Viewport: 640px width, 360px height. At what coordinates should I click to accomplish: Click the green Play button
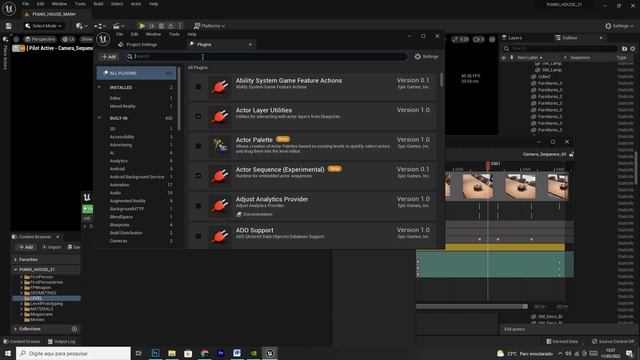(x=142, y=26)
